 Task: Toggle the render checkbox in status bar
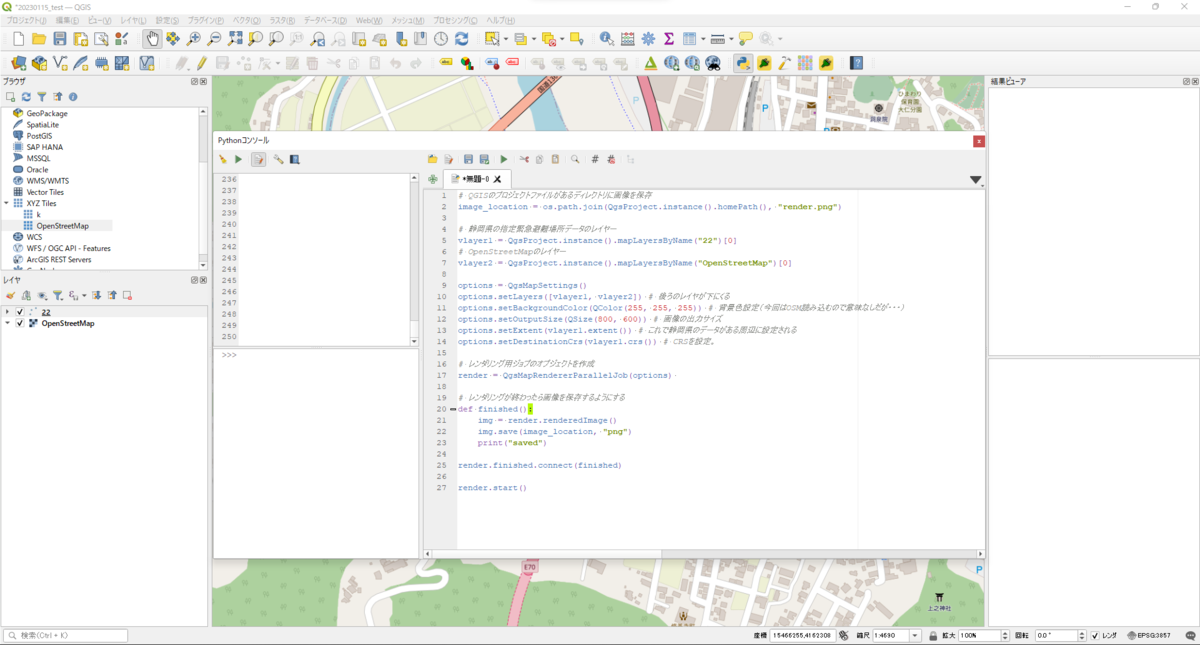pos(1096,636)
